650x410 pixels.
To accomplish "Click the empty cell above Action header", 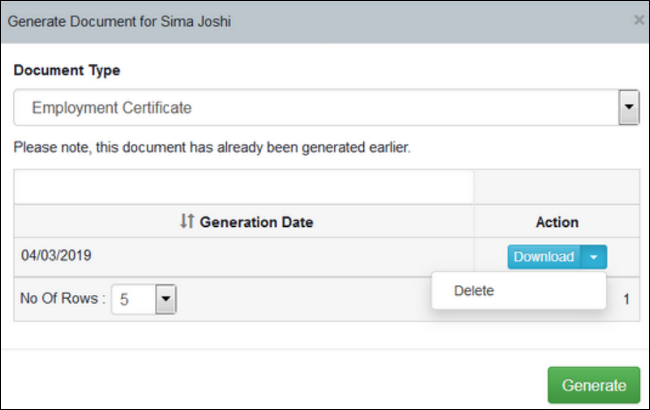I will click(x=557, y=187).
